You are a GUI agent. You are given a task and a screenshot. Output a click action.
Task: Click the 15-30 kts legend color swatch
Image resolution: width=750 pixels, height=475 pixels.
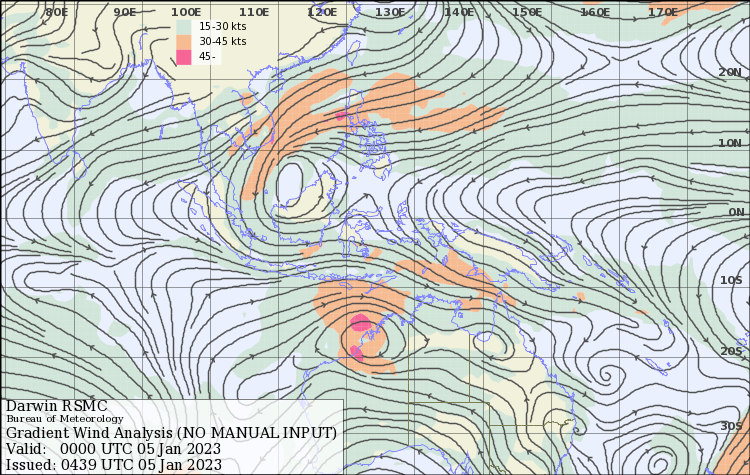[x=184, y=26]
